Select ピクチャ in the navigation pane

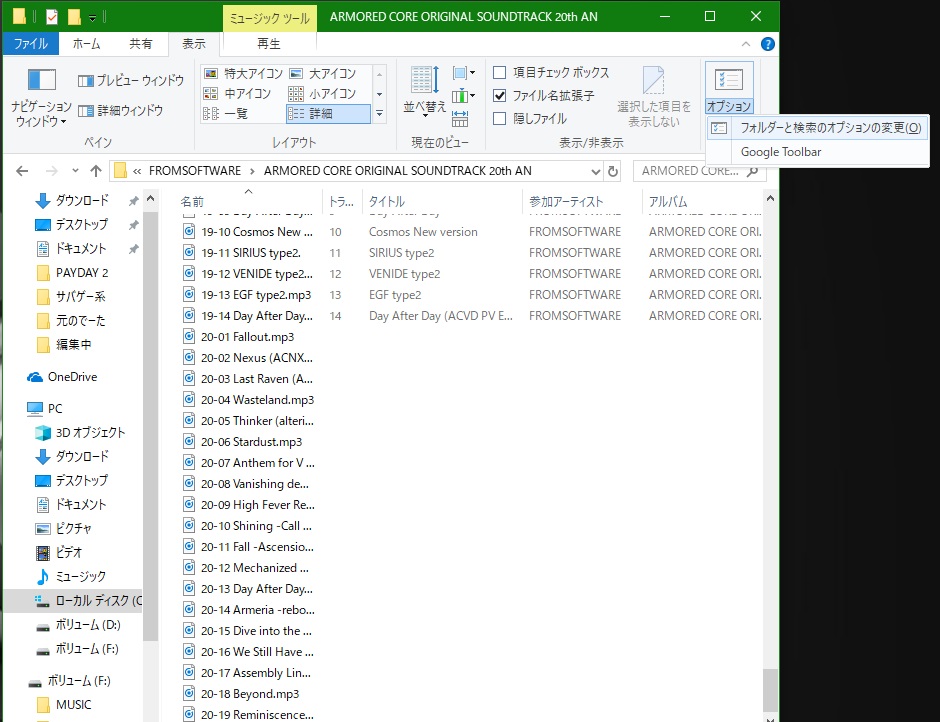click(x=64, y=528)
